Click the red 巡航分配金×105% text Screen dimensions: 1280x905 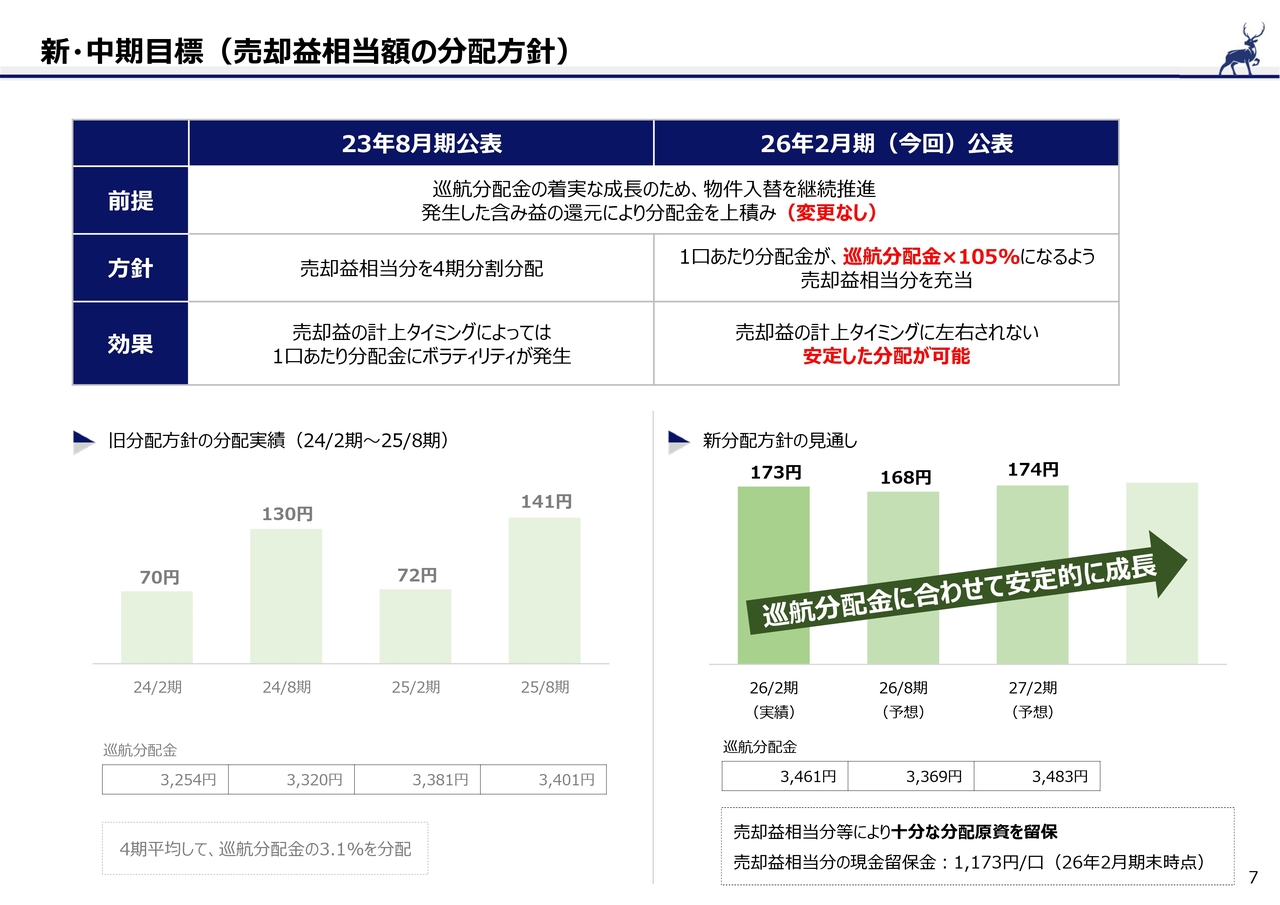(x=931, y=257)
